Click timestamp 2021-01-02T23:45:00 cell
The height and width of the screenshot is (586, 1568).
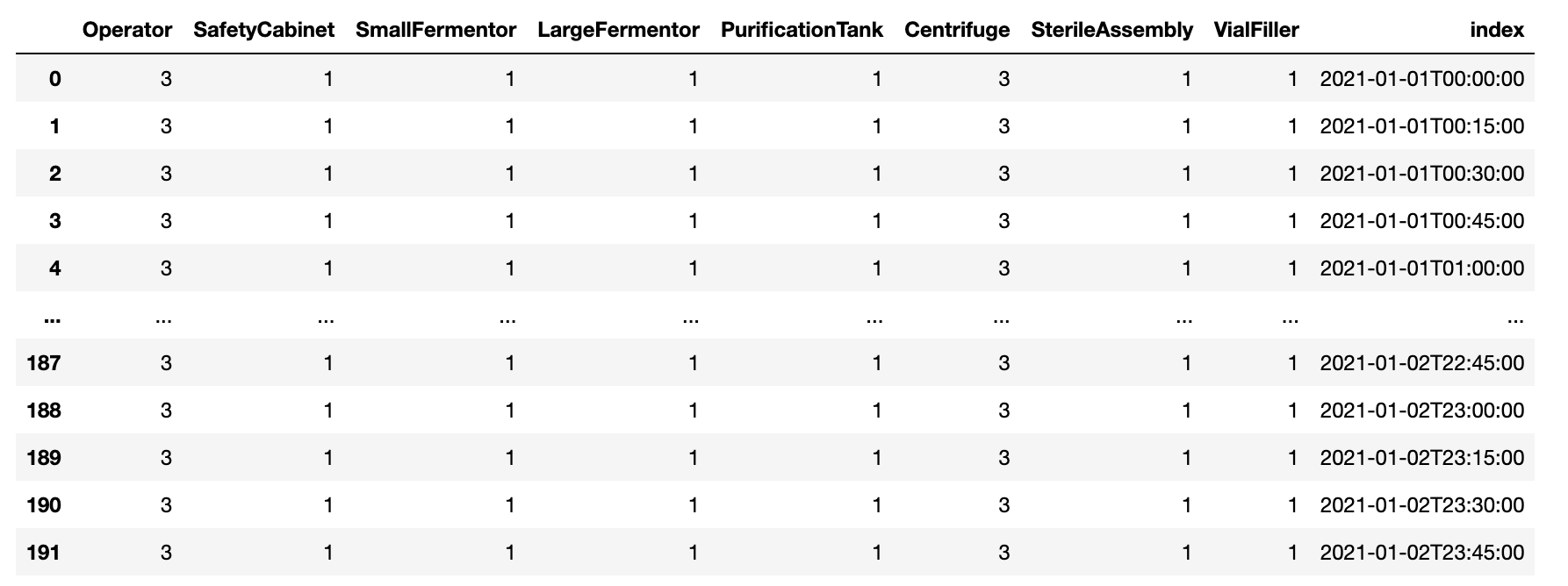pos(1421,553)
